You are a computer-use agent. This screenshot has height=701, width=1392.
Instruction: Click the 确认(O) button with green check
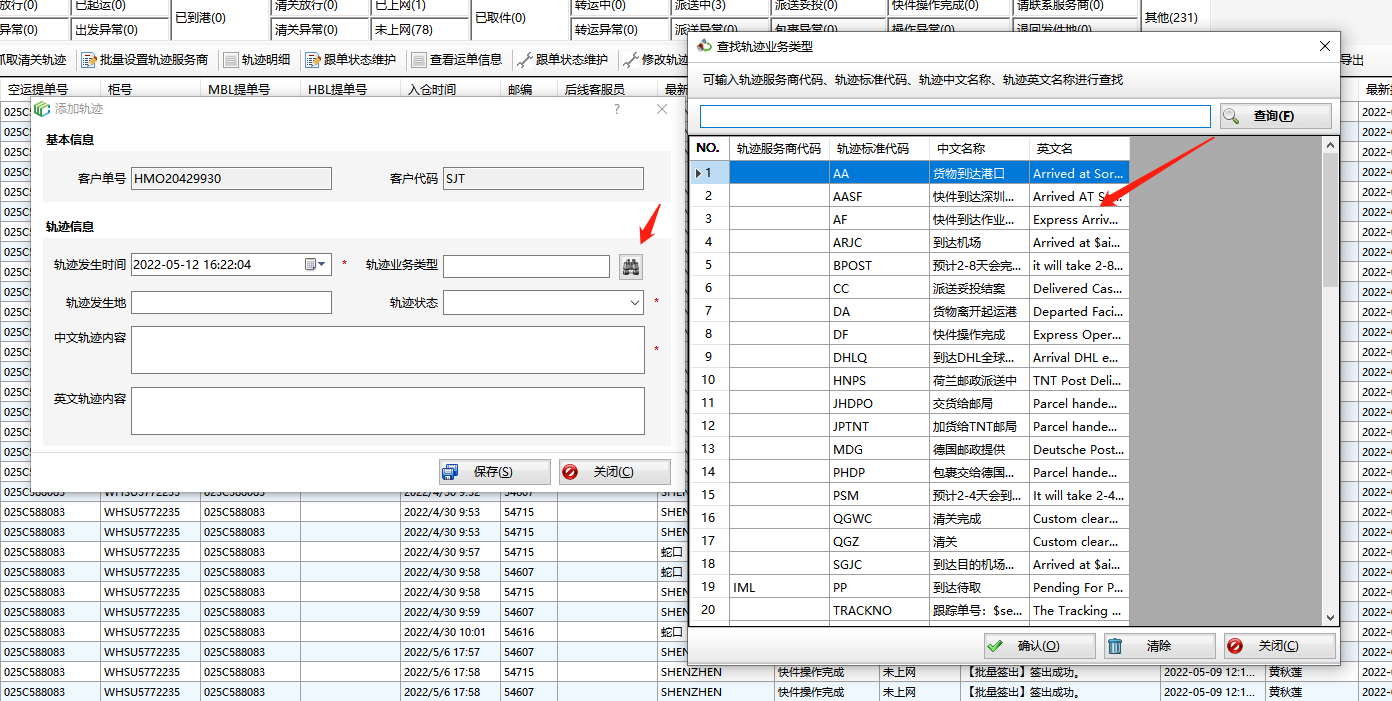pos(1039,646)
